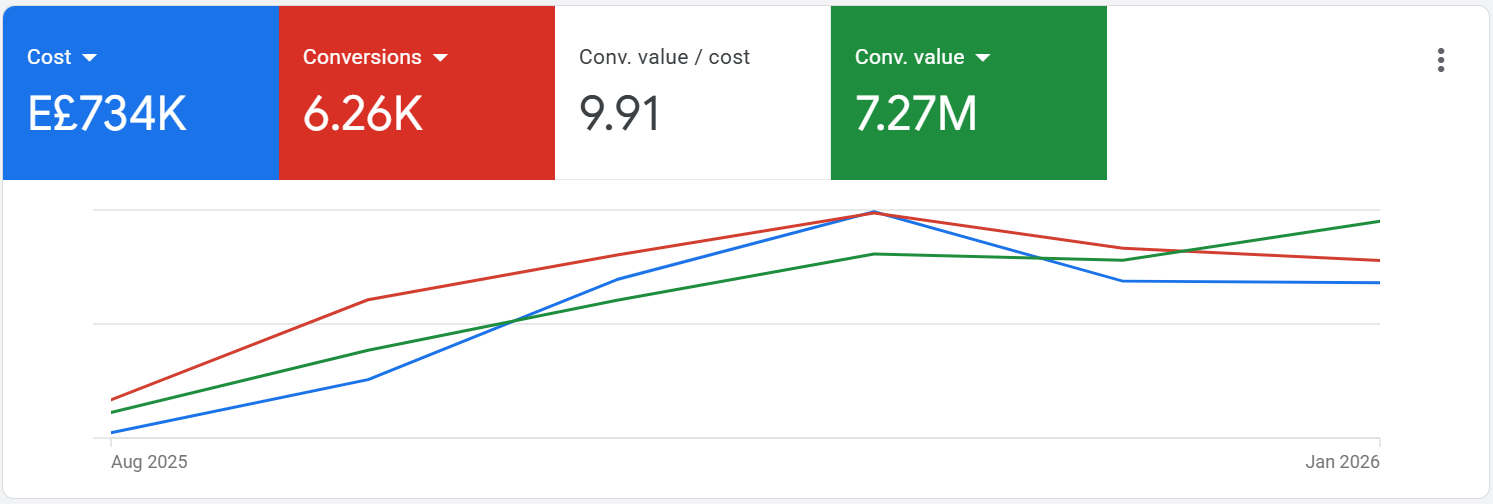Select the E£734K cost figure
1493x504 pixels.
(x=107, y=115)
